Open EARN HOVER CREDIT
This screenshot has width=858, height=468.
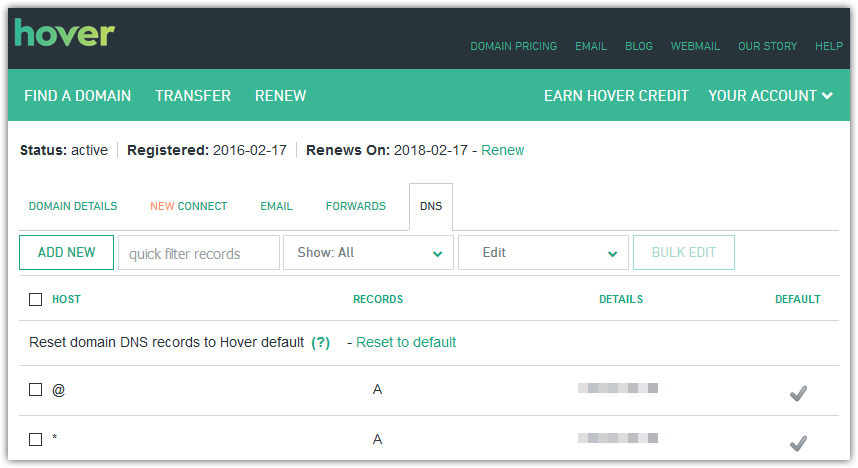pos(616,96)
